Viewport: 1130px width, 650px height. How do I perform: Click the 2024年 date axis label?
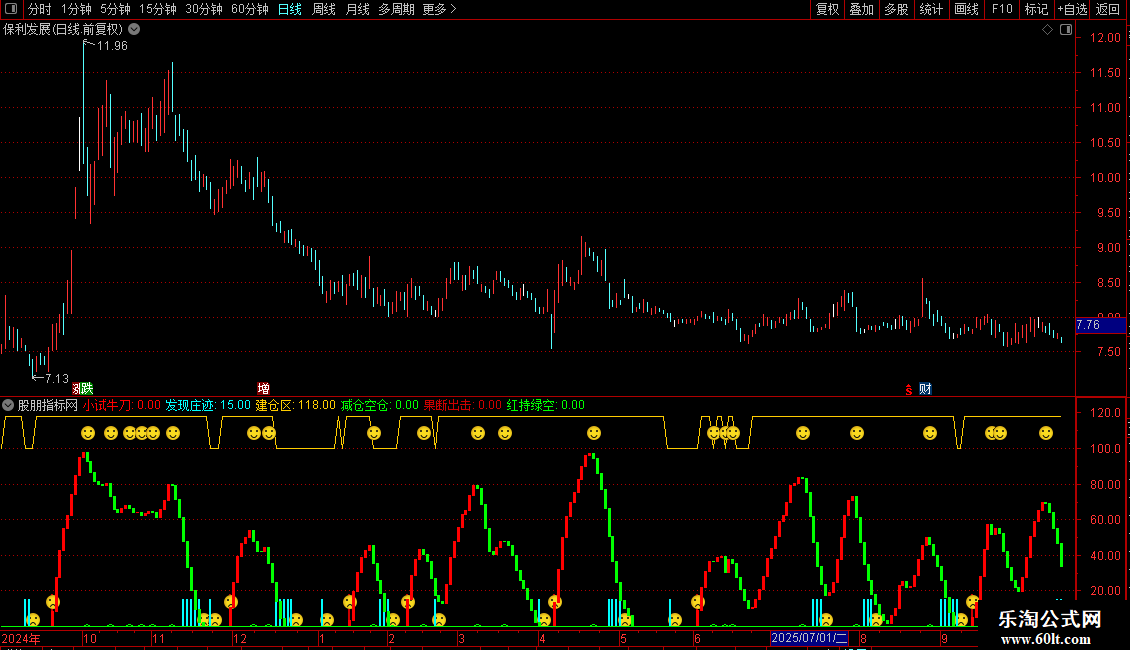tap(21, 638)
